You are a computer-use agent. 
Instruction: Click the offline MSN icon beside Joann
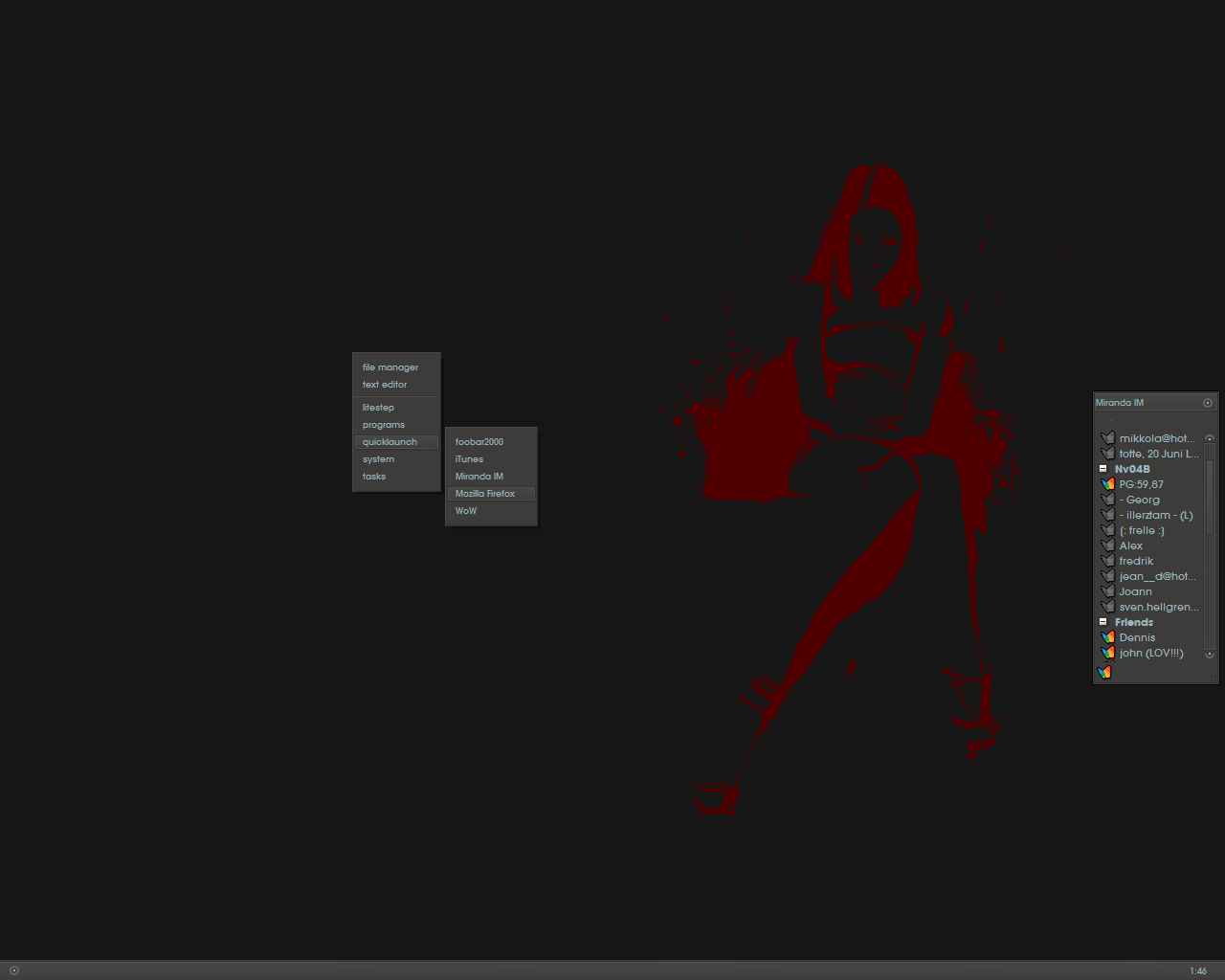coord(1108,591)
